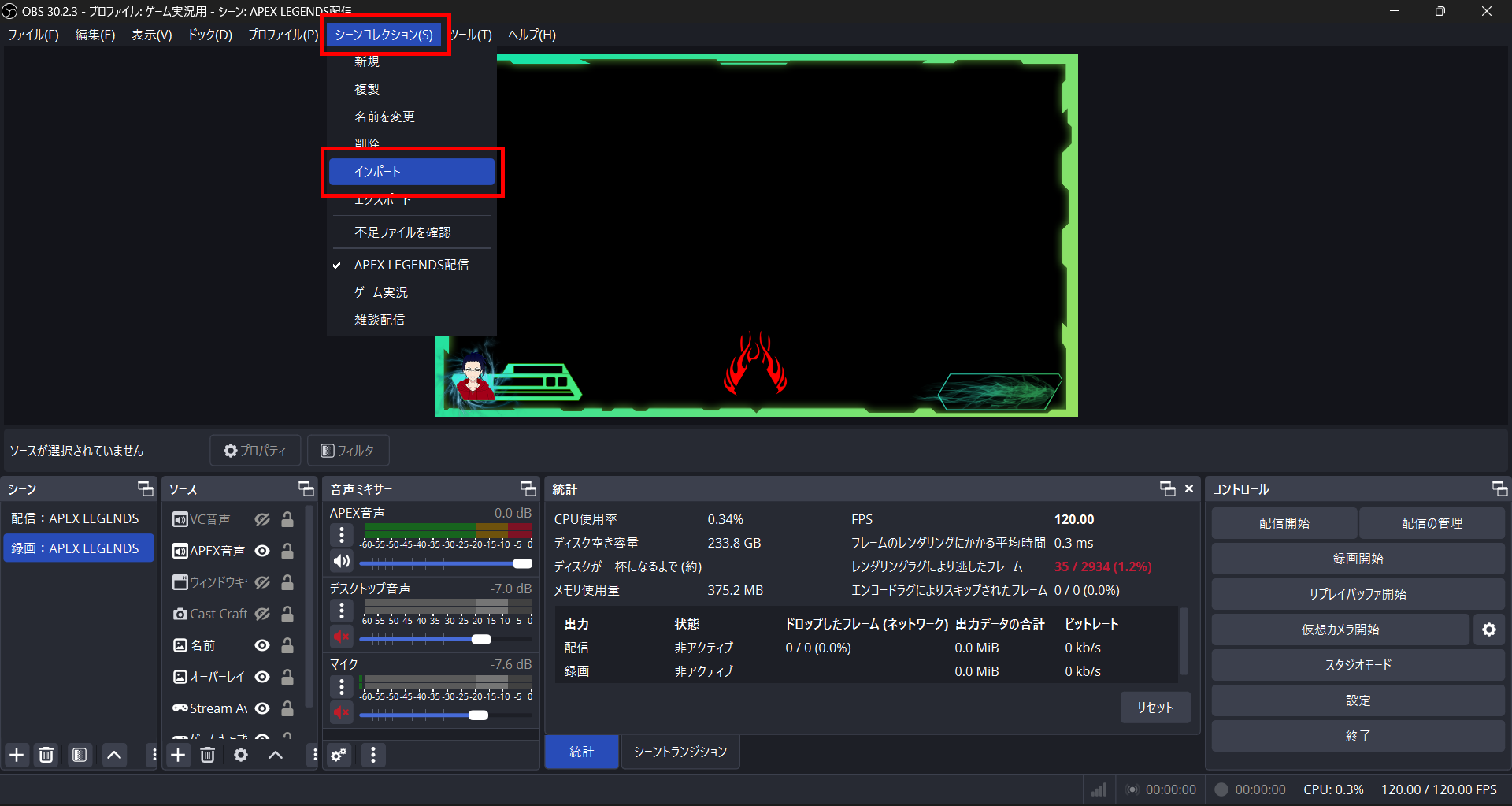Hide the Stream Avatars source
The image size is (1512, 806).
click(262, 708)
